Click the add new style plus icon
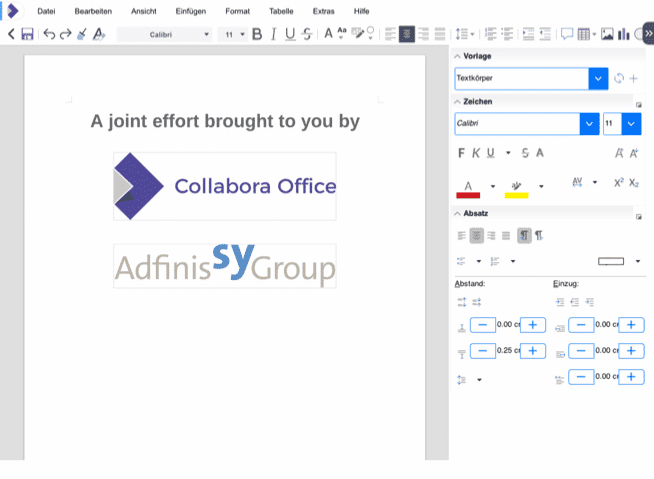This screenshot has height=479, width=654. tap(633, 78)
